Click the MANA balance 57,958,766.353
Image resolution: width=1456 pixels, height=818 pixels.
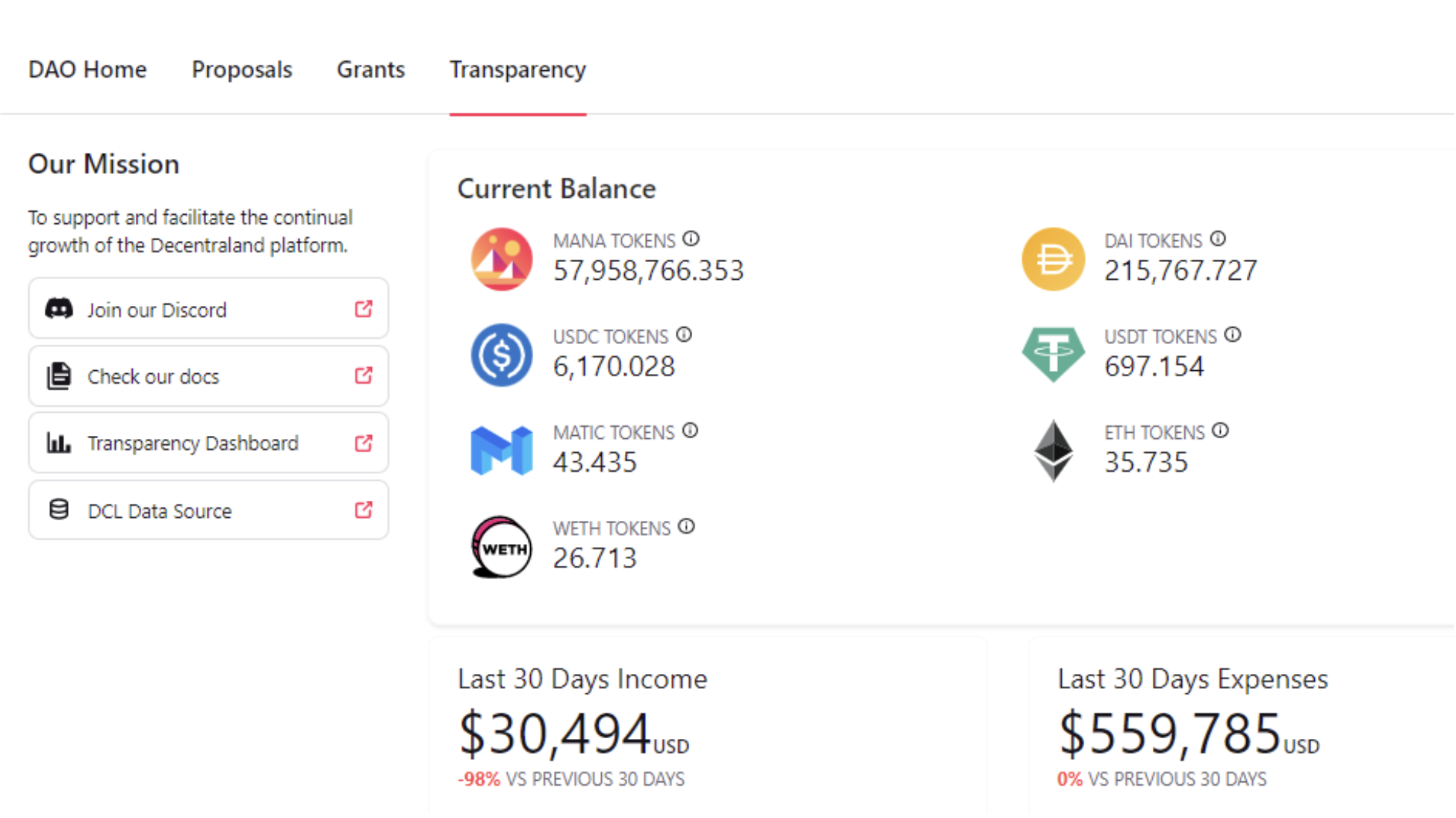pyautogui.click(x=648, y=270)
